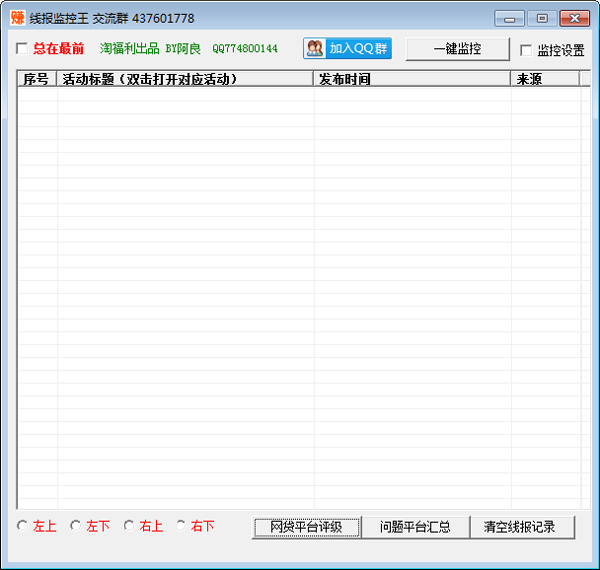Choose the 右上 position radio button
Image resolution: width=600 pixels, height=570 pixels.
click(x=129, y=525)
